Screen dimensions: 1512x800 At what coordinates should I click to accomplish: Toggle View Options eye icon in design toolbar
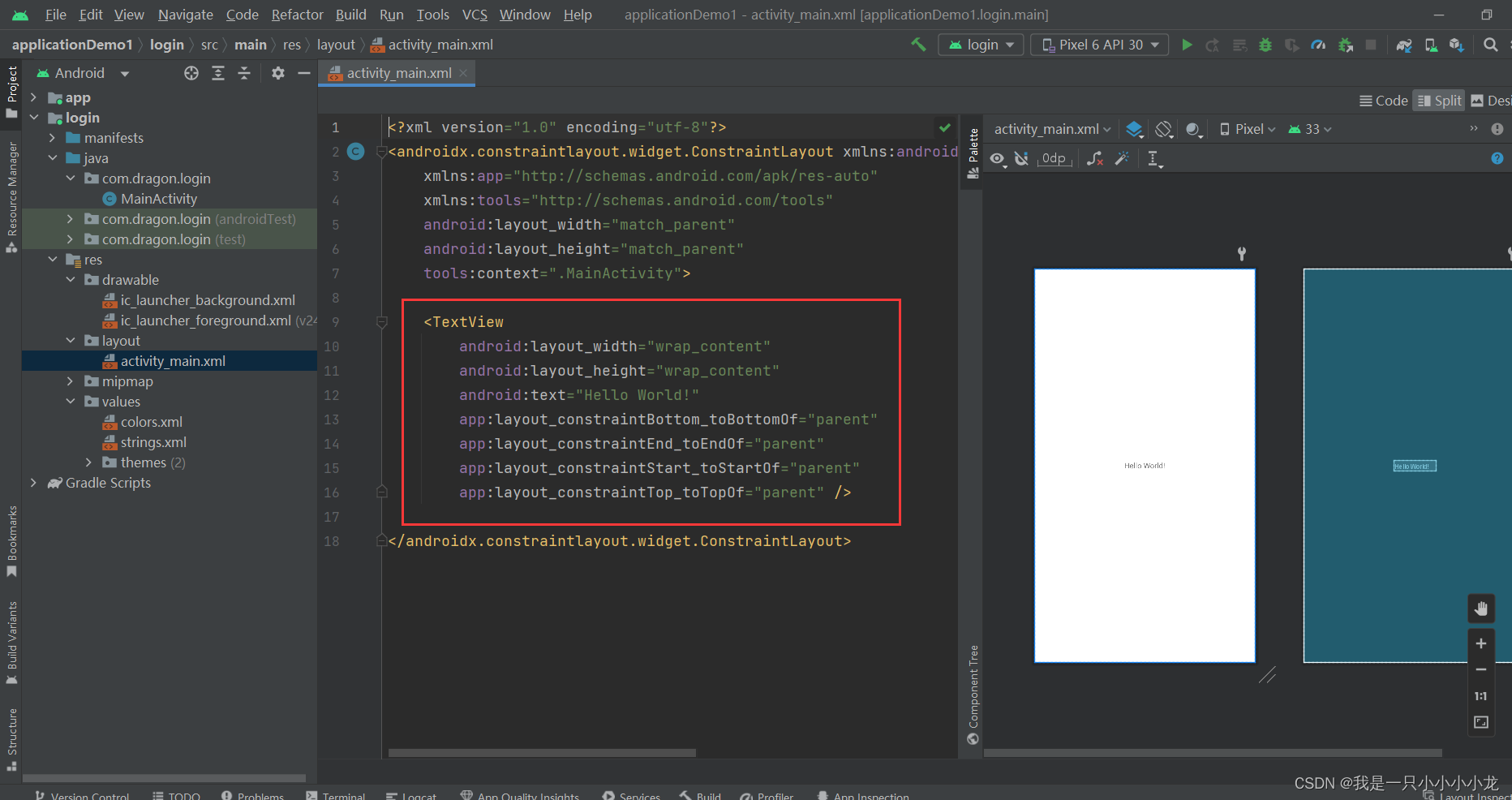[x=998, y=159]
